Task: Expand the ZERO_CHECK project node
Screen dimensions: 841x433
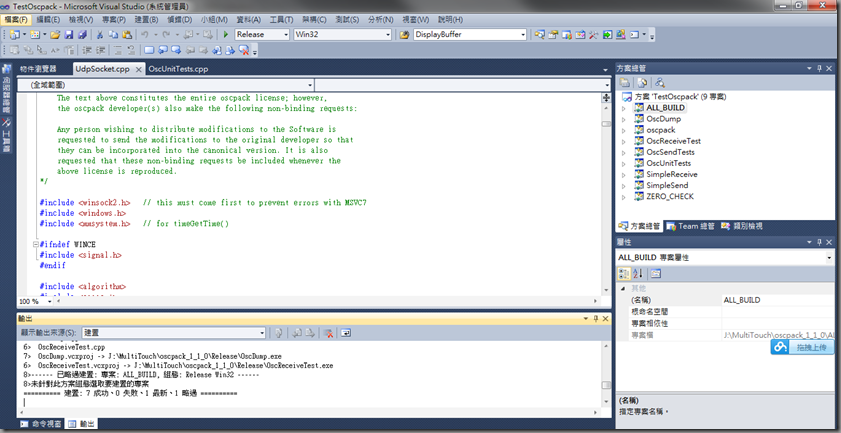Action: pos(623,197)
